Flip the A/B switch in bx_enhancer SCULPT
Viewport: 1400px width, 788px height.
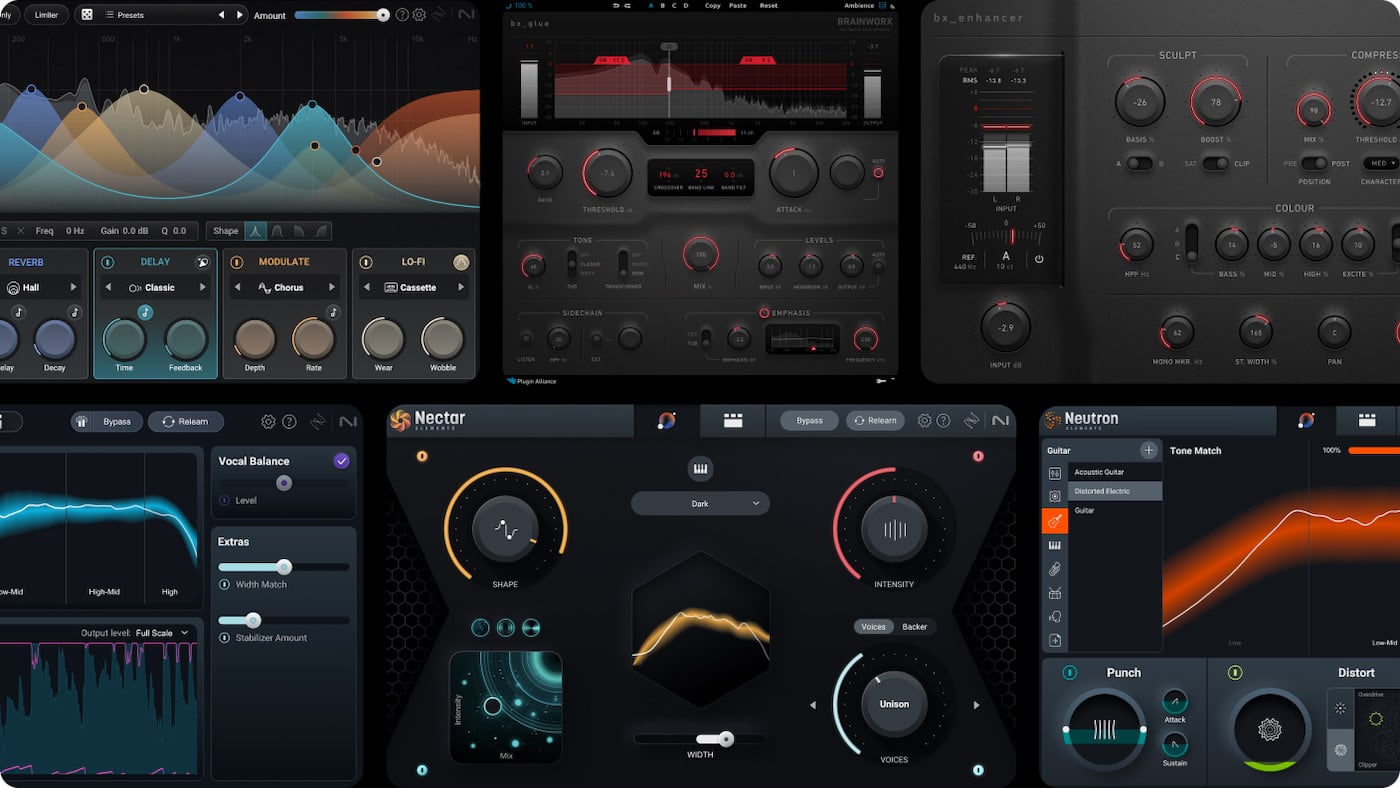click(1139, 163)
